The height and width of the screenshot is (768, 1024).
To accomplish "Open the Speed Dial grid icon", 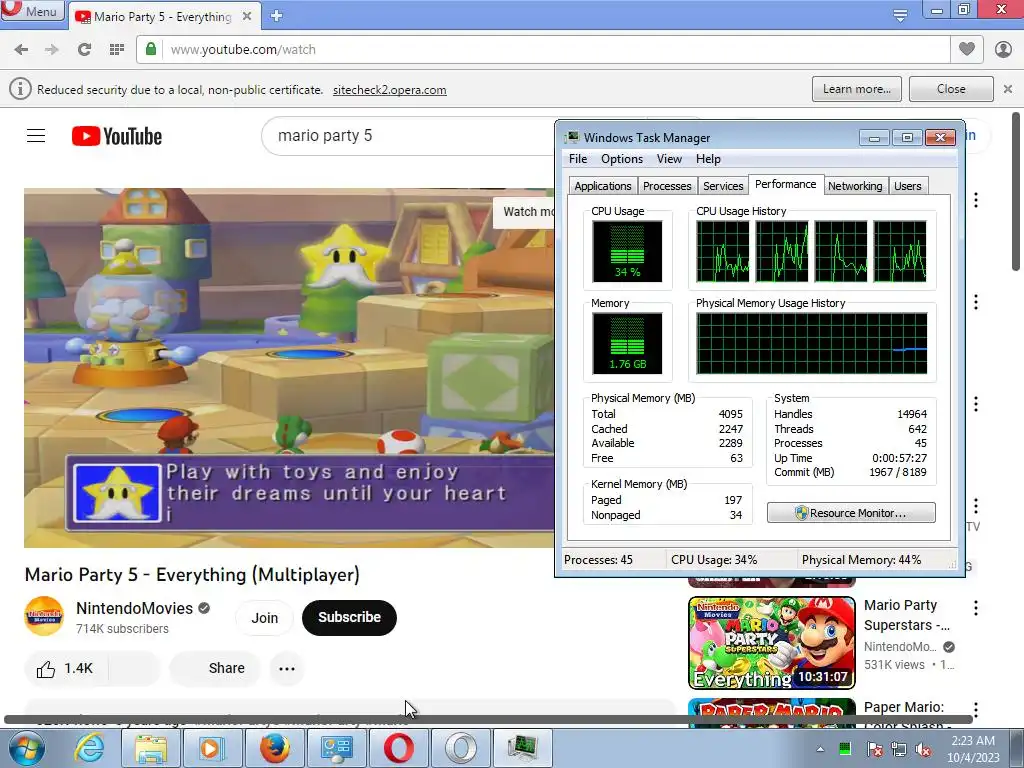I will (x=116, y=50).
